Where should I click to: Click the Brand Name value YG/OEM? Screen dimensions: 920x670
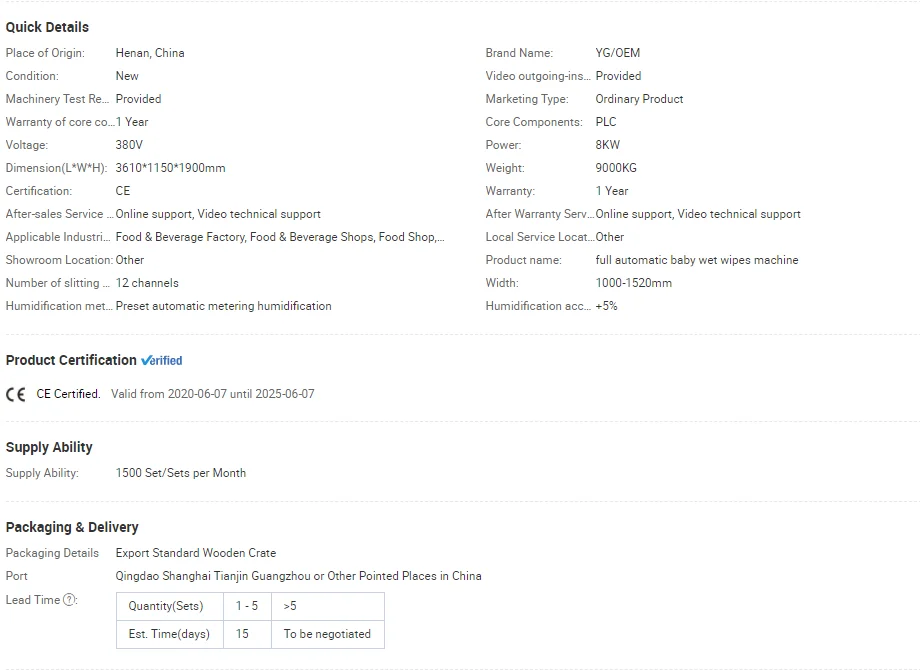pos(618,53)
